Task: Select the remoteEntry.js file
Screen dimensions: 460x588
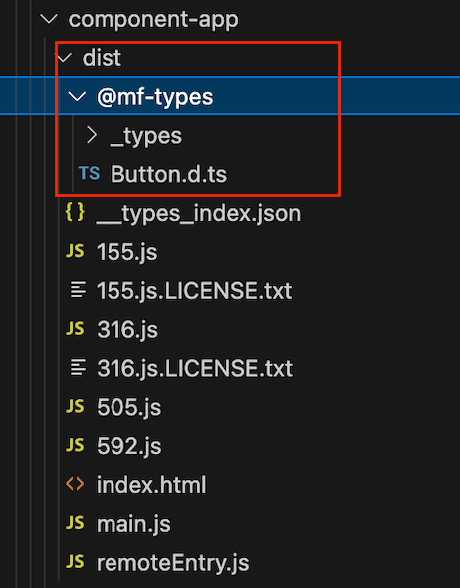Action: pos(173,563)
